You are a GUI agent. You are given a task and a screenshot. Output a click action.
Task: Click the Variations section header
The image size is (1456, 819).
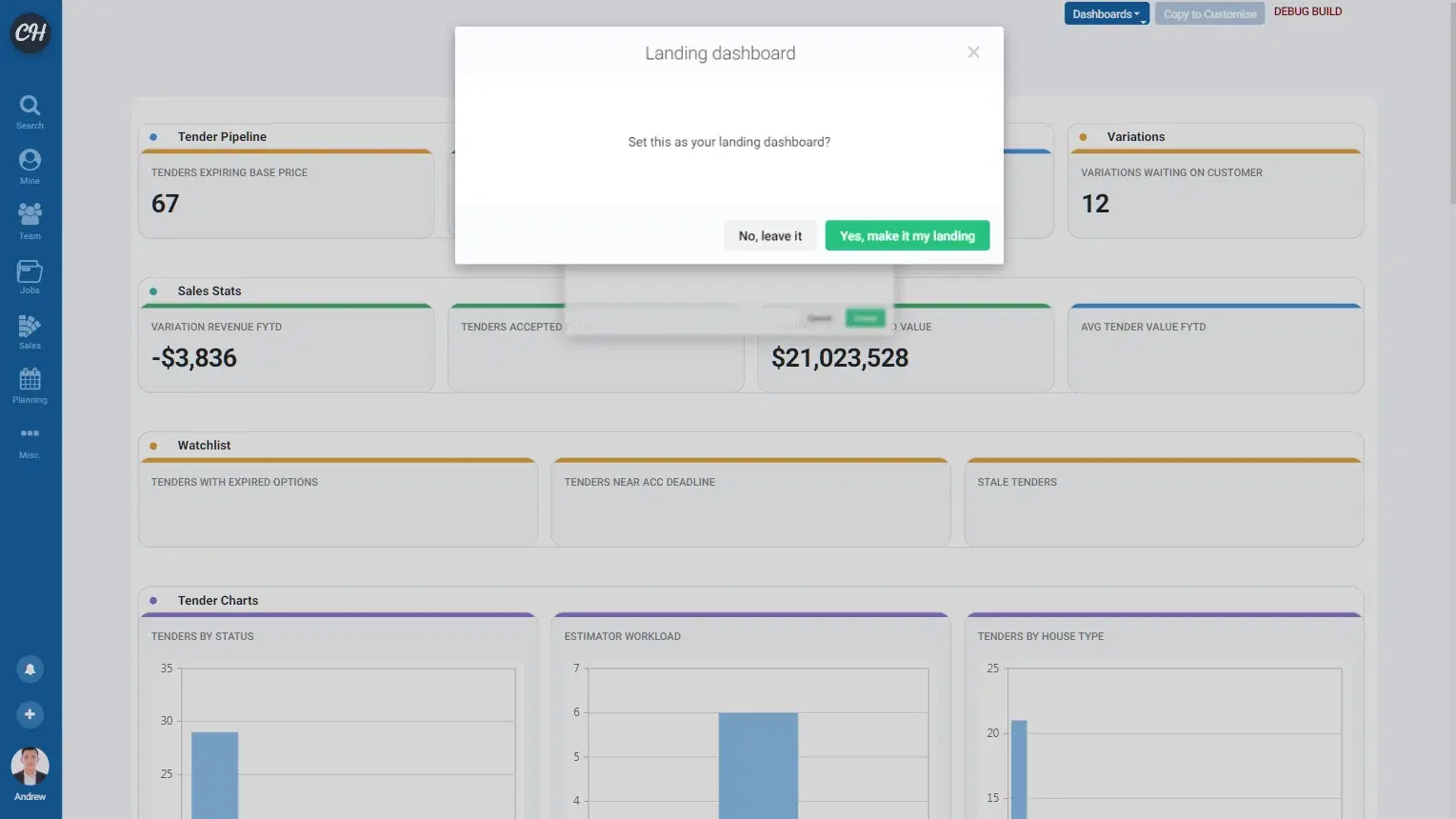[x=1136, y=136]
